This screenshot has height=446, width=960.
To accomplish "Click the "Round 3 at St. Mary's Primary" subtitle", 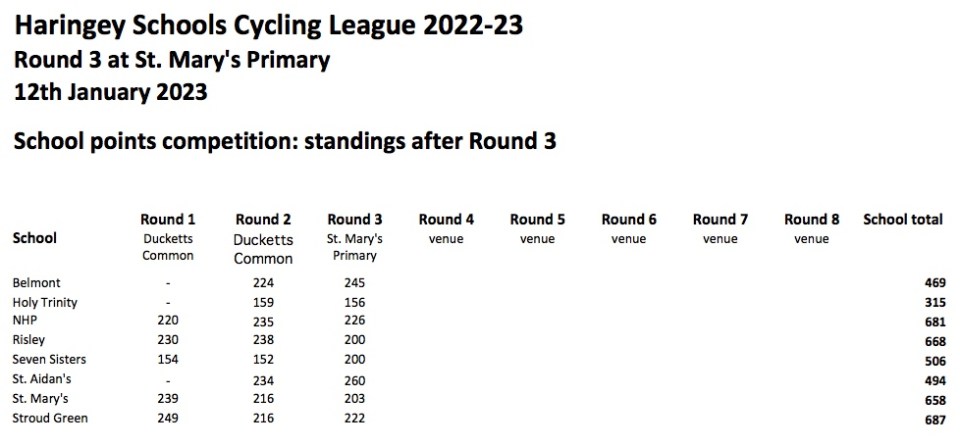I will coord(171,60).
